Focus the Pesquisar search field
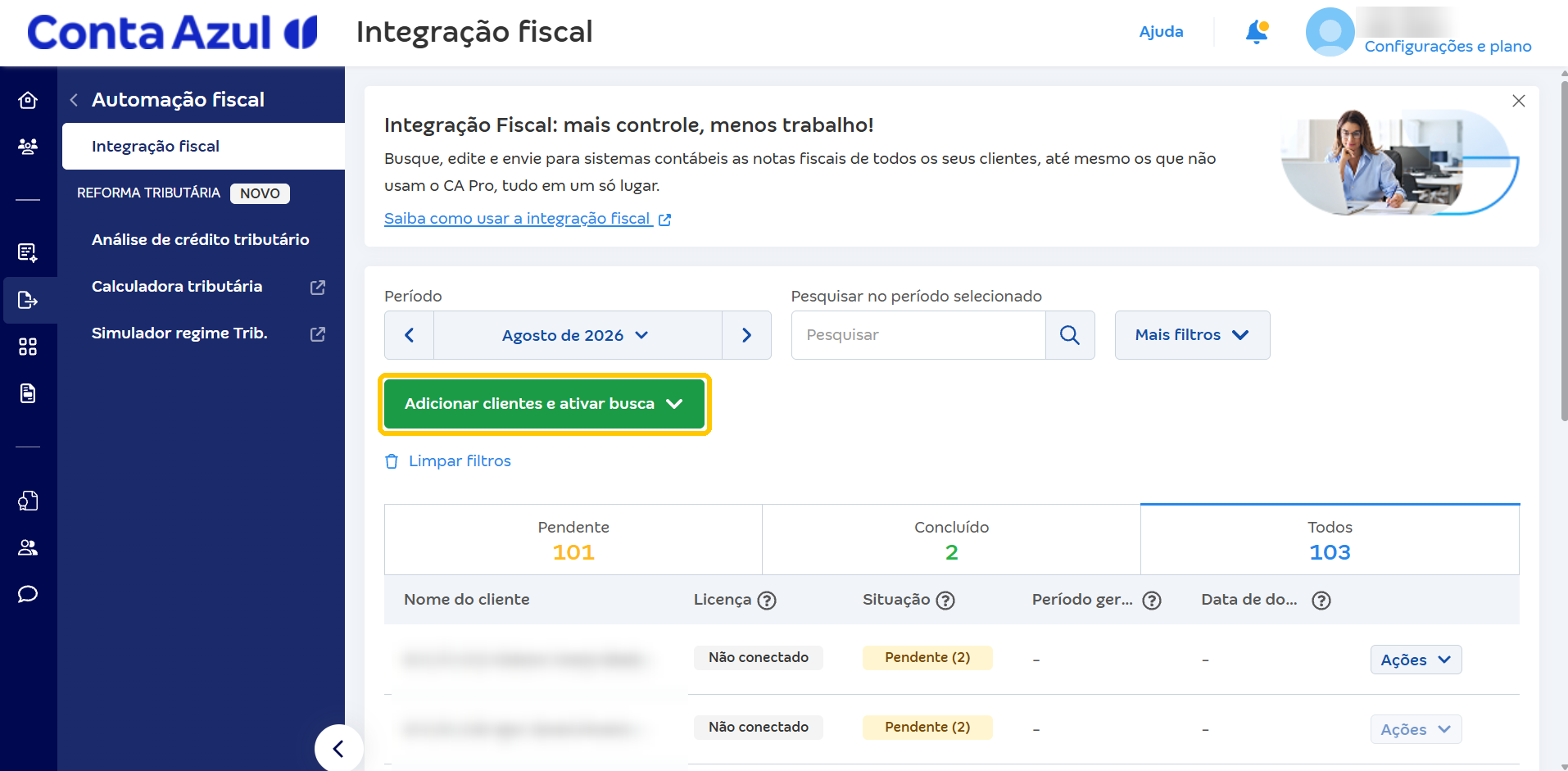Viewport: 1568px width, 771px height. tap(918, 335)
